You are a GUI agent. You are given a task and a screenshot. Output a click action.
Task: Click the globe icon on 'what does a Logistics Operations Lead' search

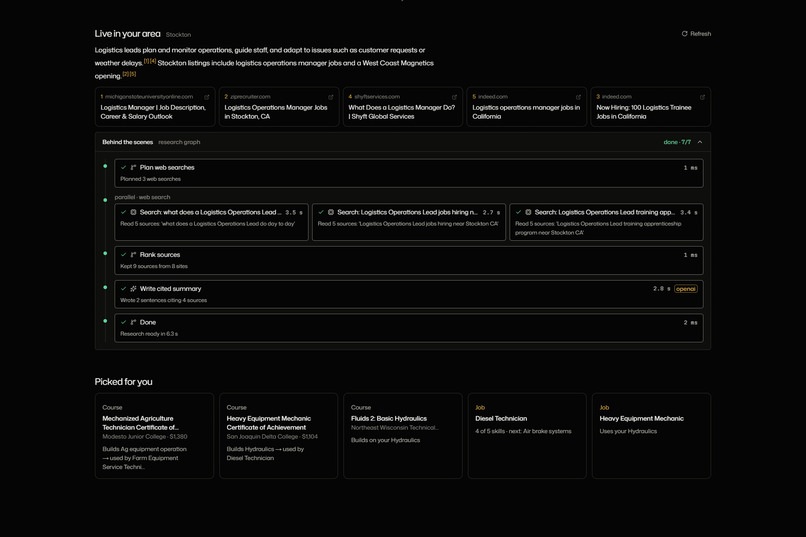point(133,212)
